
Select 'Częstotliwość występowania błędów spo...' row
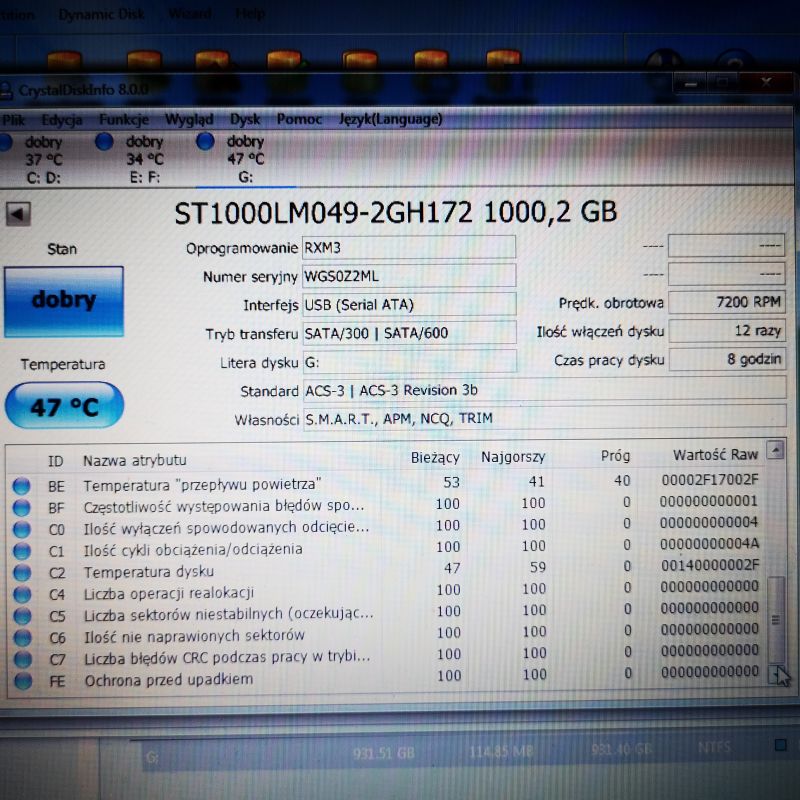click(386, 505)
